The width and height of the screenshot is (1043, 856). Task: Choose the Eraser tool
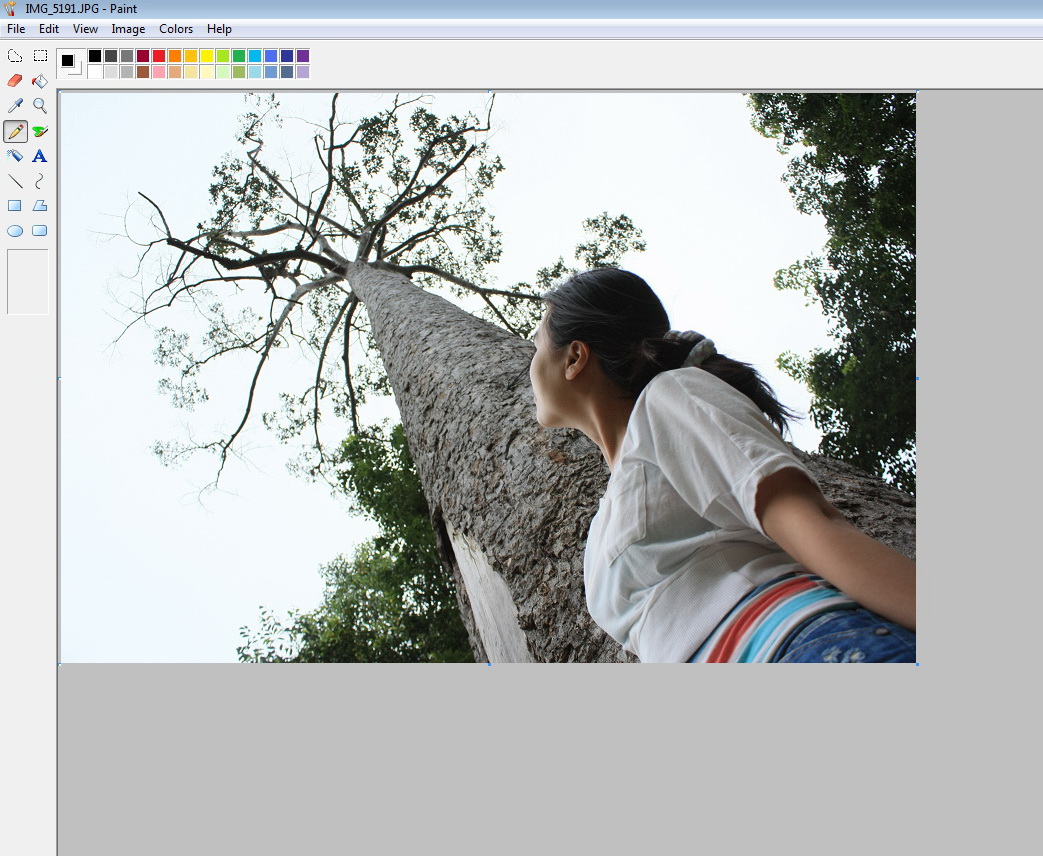pyautogui.click(x=15, y=81)
